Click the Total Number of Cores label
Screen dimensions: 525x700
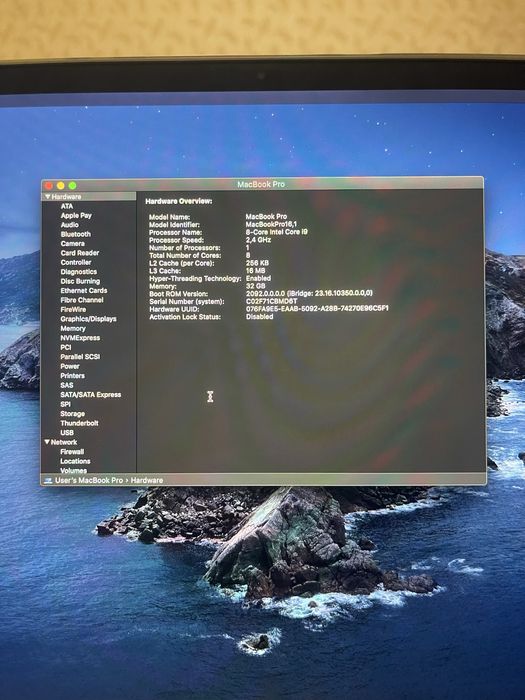tap(185, 255)
